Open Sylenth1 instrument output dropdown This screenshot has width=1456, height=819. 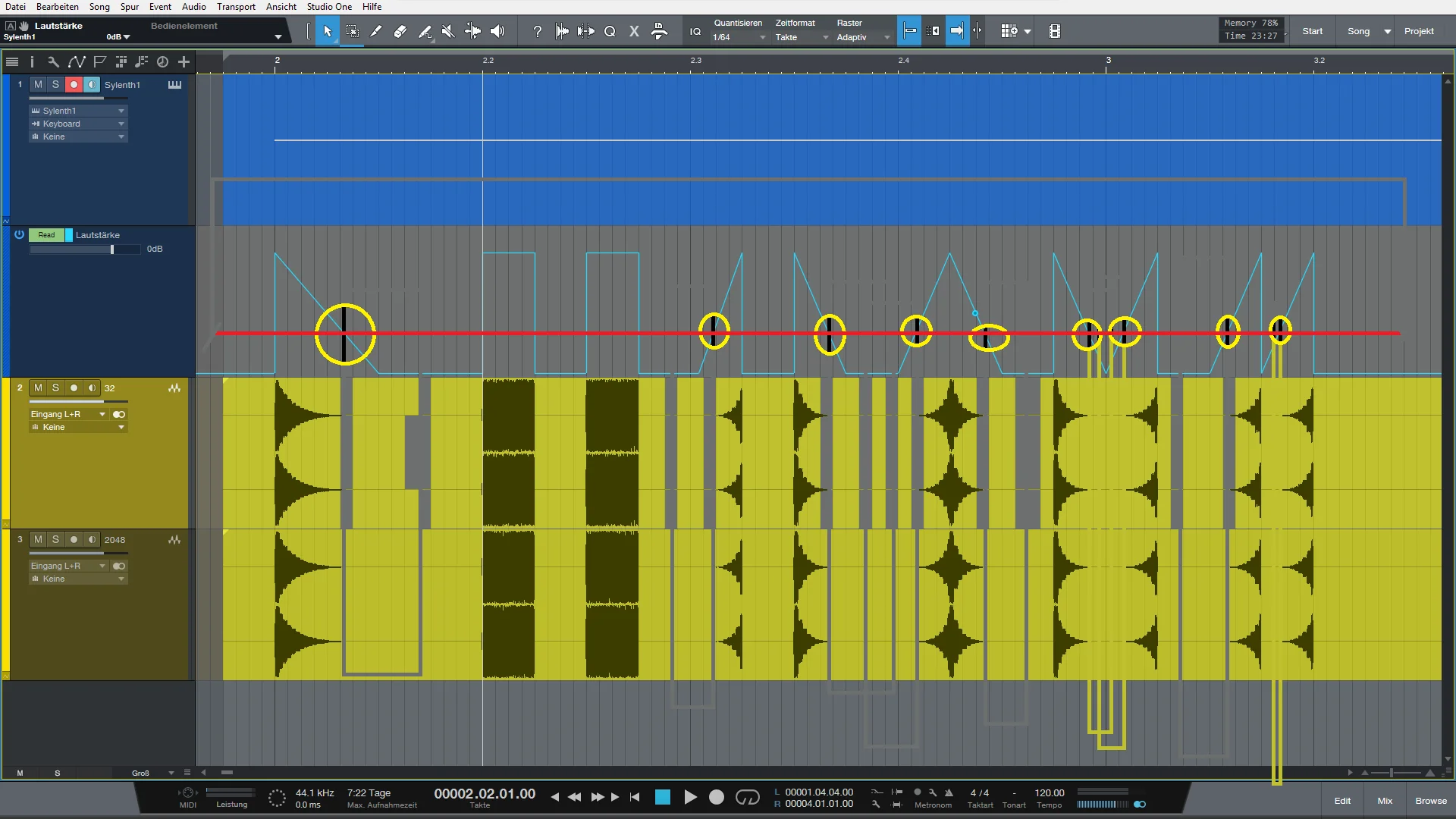(78, 111)
